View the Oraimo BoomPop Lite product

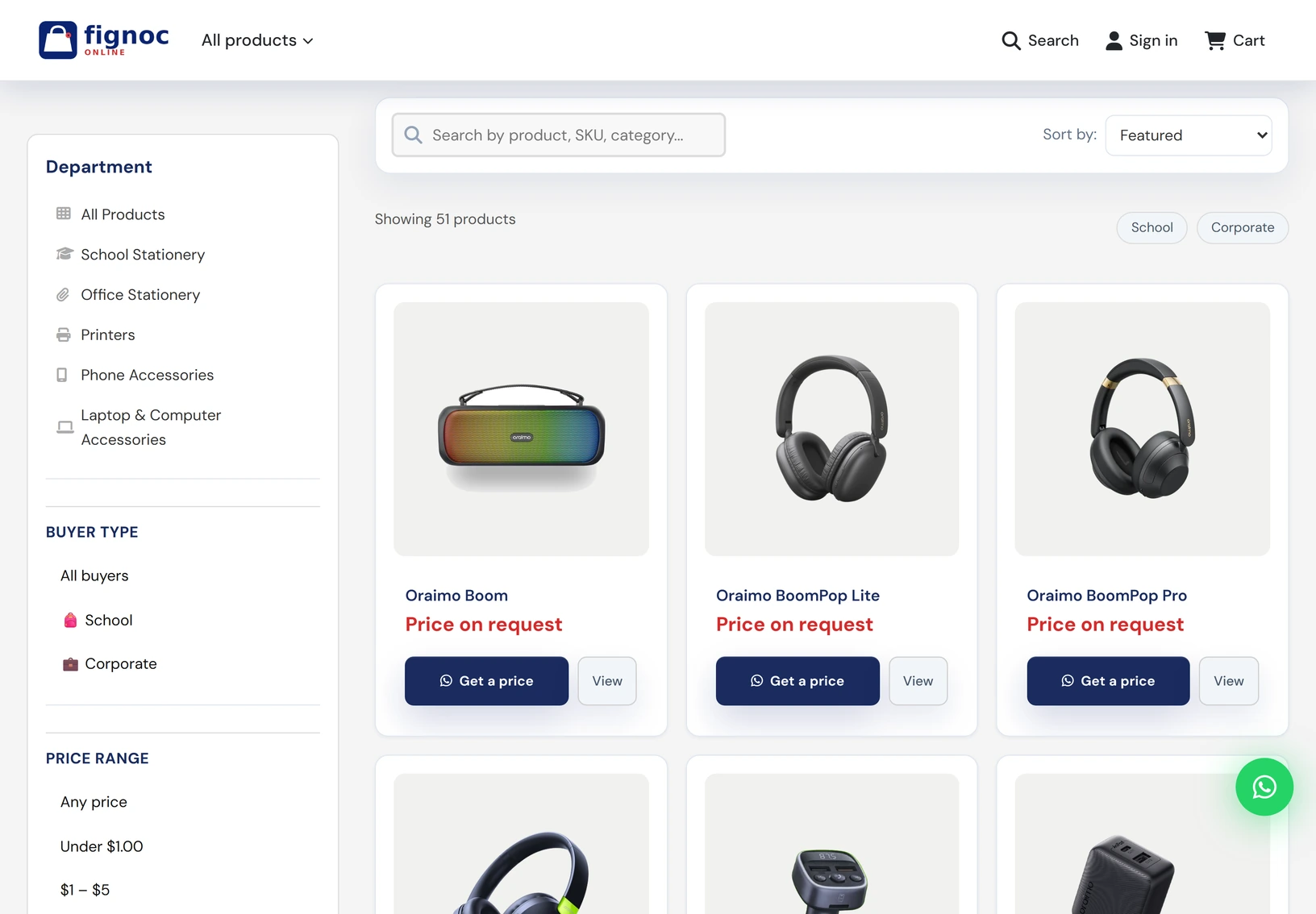pos(918,681)
